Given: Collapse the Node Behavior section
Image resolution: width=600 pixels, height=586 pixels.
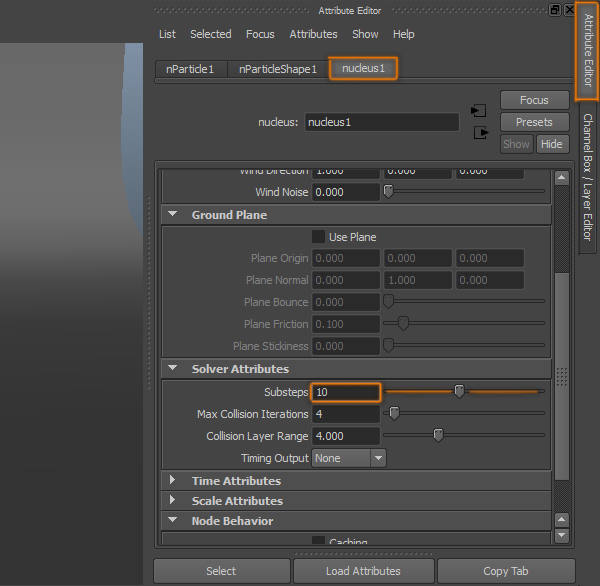Looking at the screenshot, I should tap(173, 521).
